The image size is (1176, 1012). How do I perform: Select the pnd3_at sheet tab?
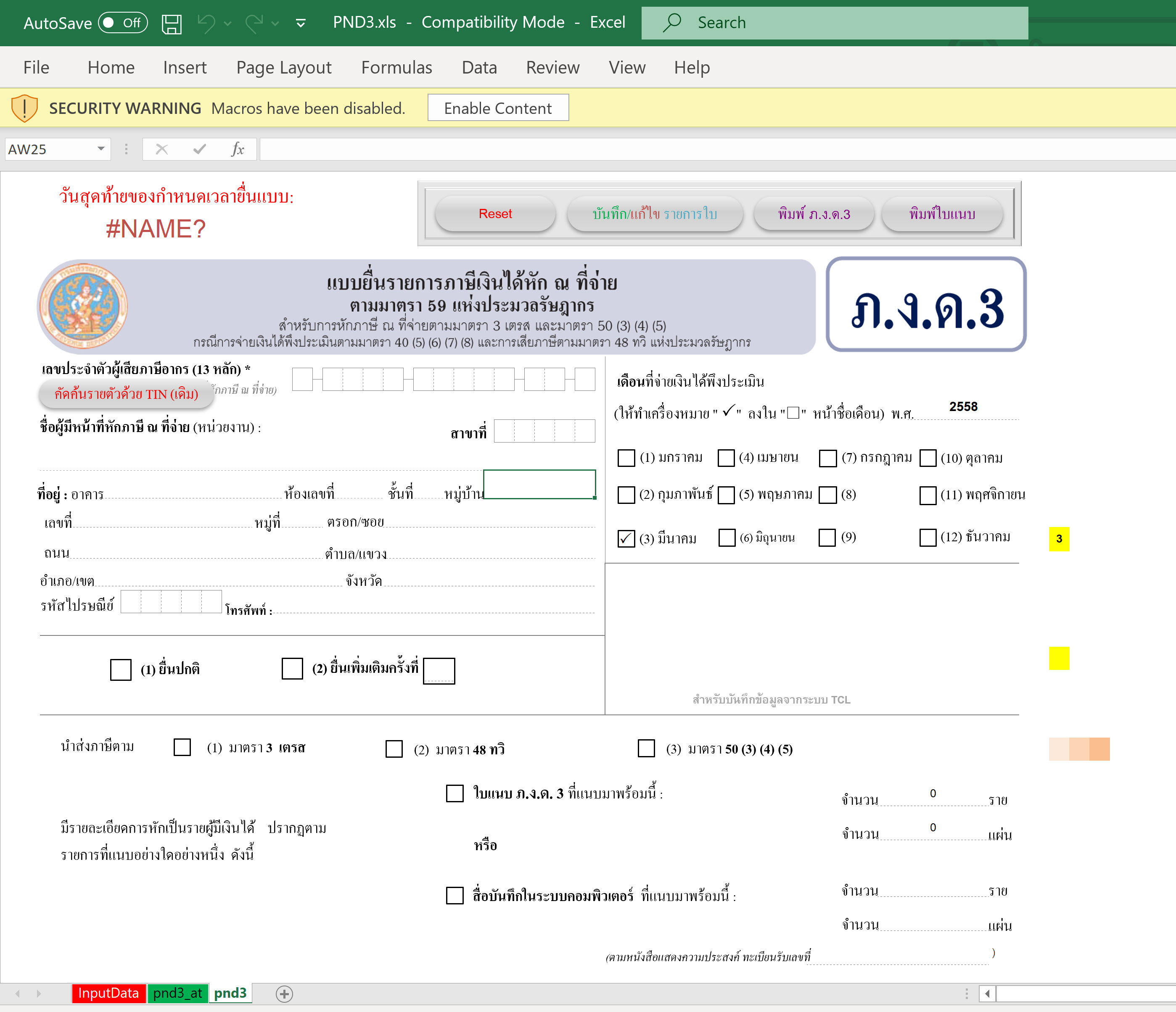tap(178, 993)
